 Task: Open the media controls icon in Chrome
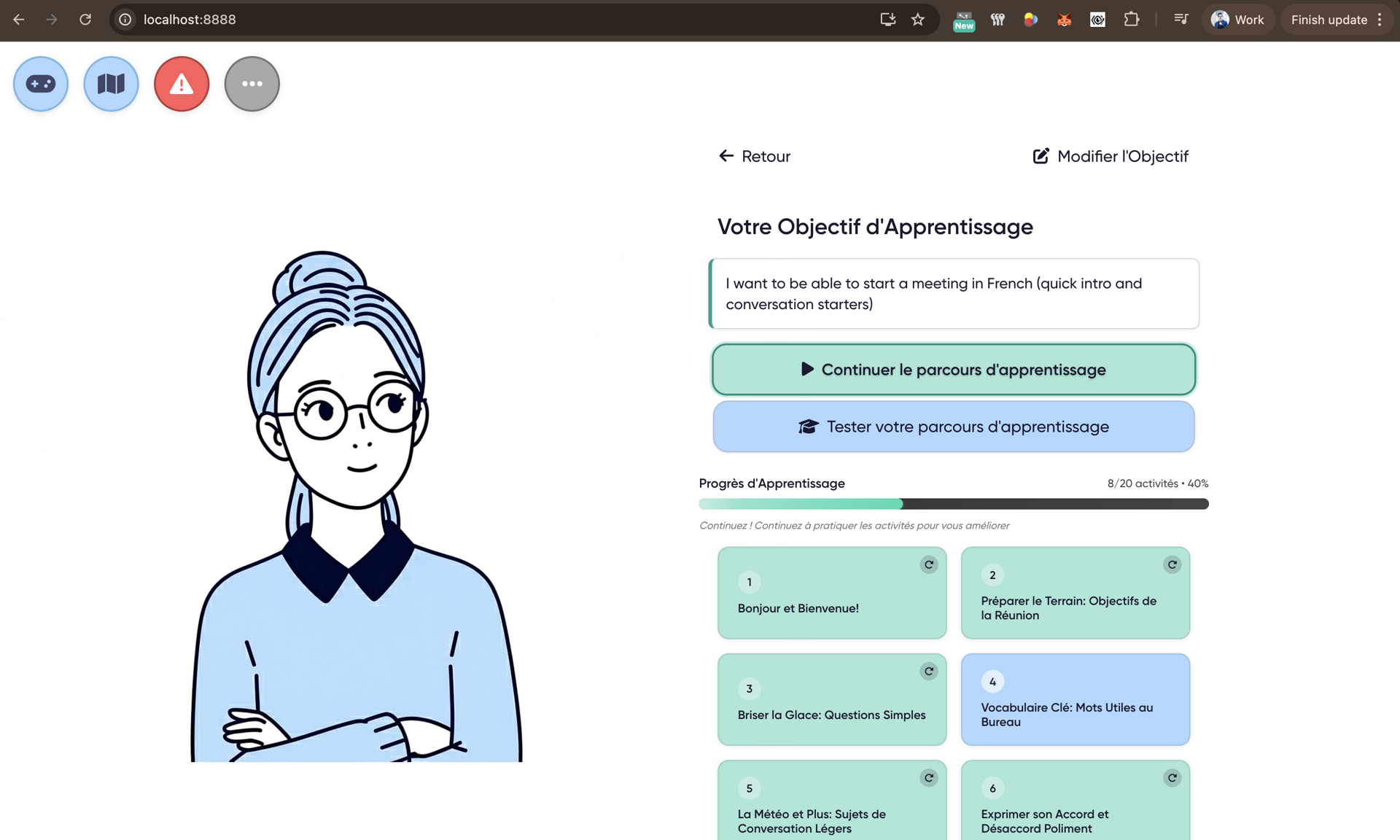(1180, 20)
